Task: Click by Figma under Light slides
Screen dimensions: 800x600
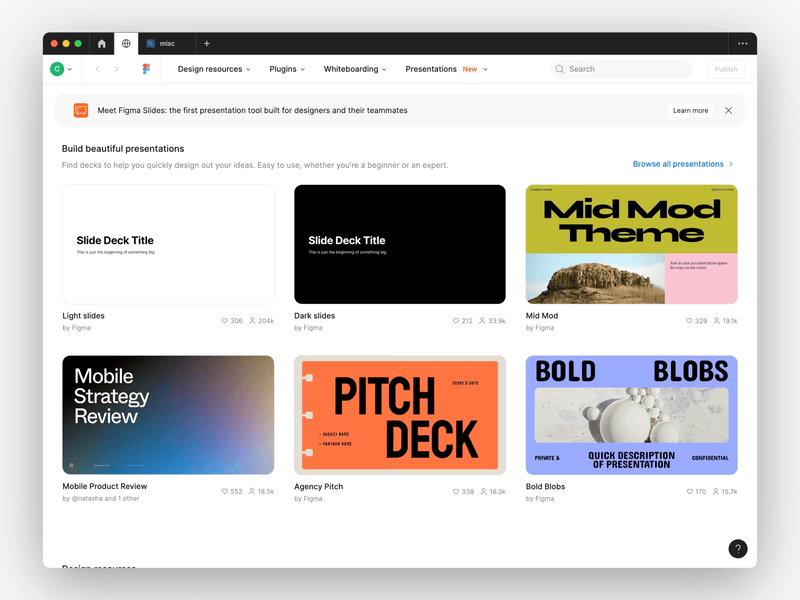Action: (x=77, y=328)
